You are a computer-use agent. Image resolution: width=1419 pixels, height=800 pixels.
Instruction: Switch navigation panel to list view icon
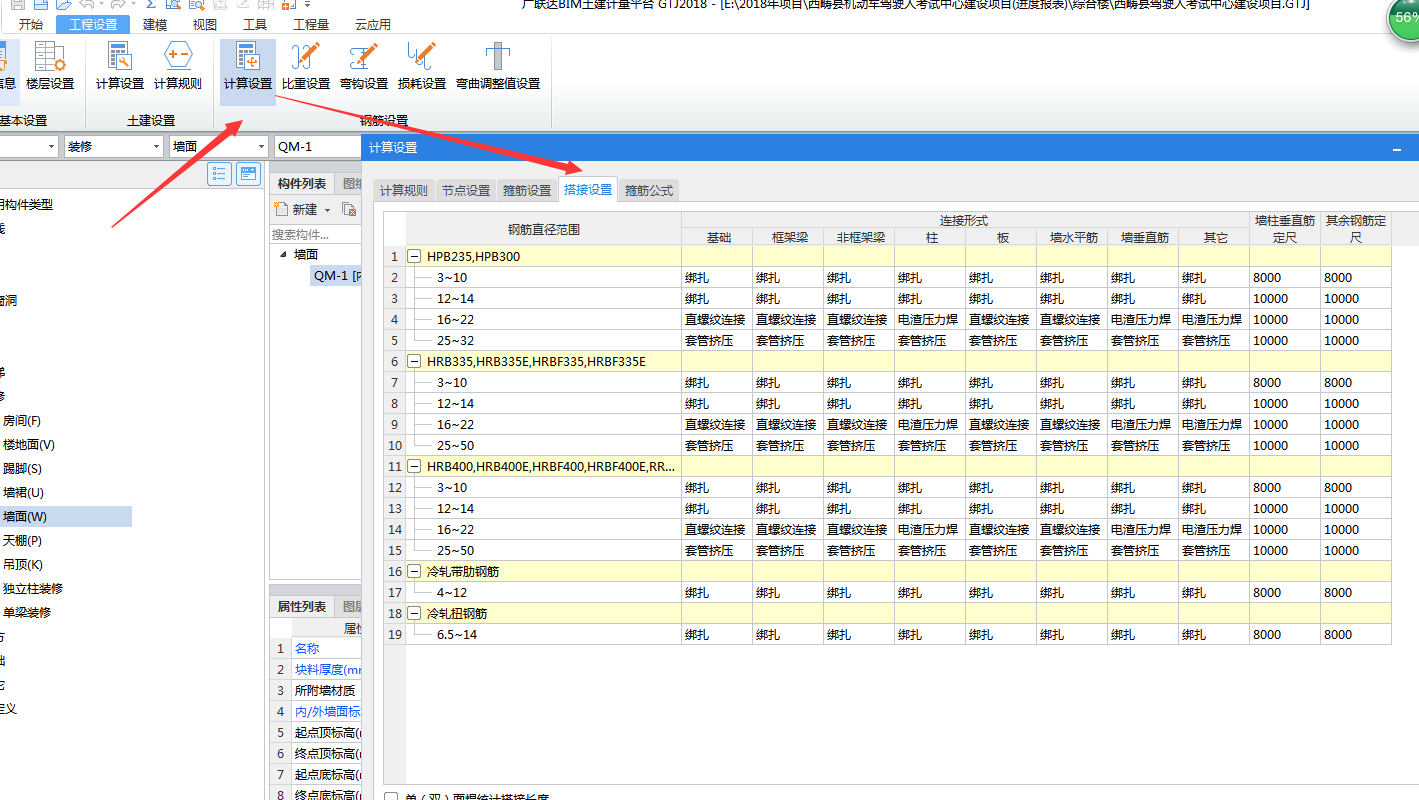220,174
